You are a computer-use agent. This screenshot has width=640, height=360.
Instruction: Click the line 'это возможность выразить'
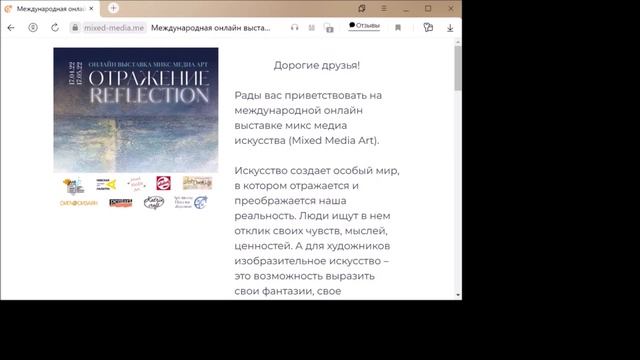tap(304, 276)
